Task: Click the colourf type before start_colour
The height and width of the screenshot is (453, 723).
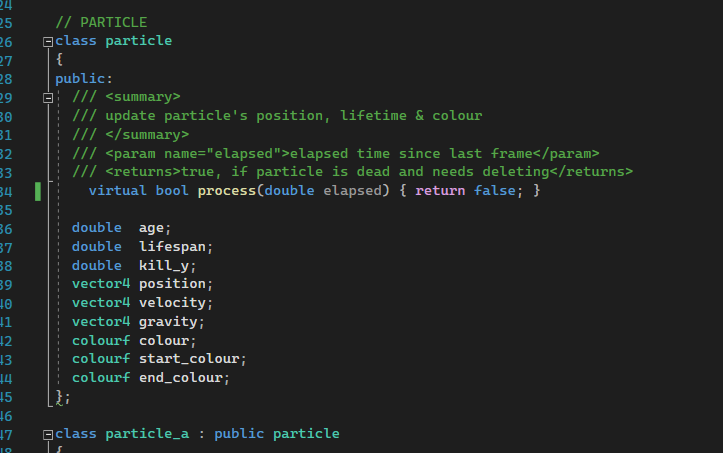Action: 101,359
